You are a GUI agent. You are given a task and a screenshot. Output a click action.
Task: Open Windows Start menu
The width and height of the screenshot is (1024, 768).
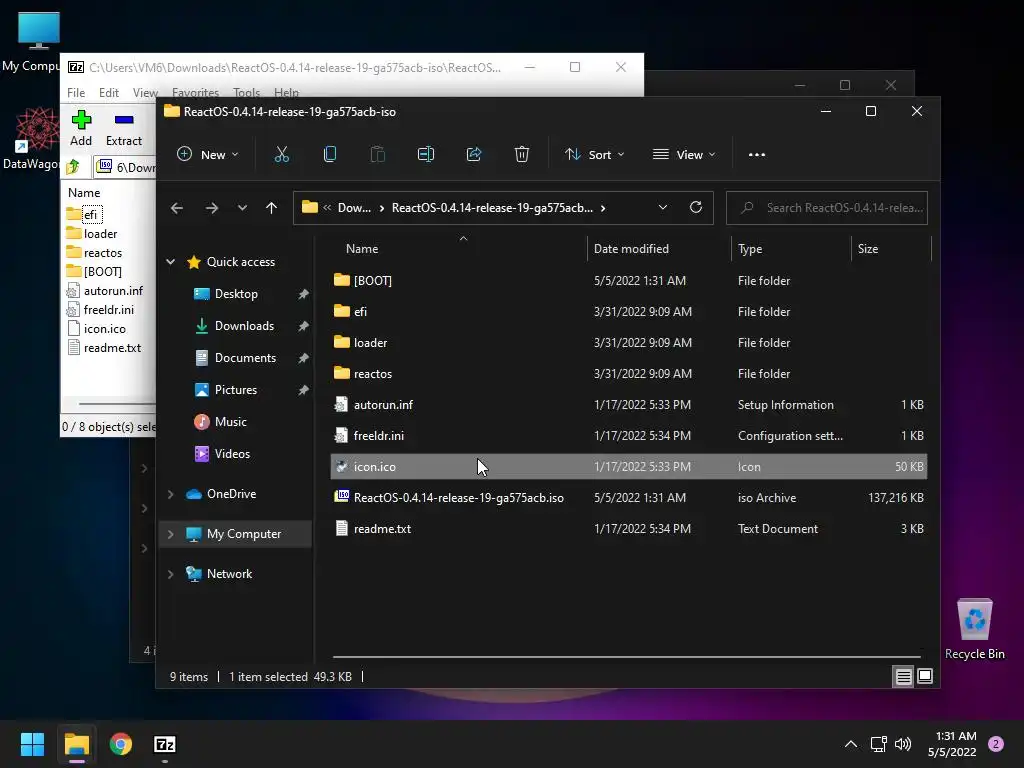pyautogui.click(x=32, y=744)
